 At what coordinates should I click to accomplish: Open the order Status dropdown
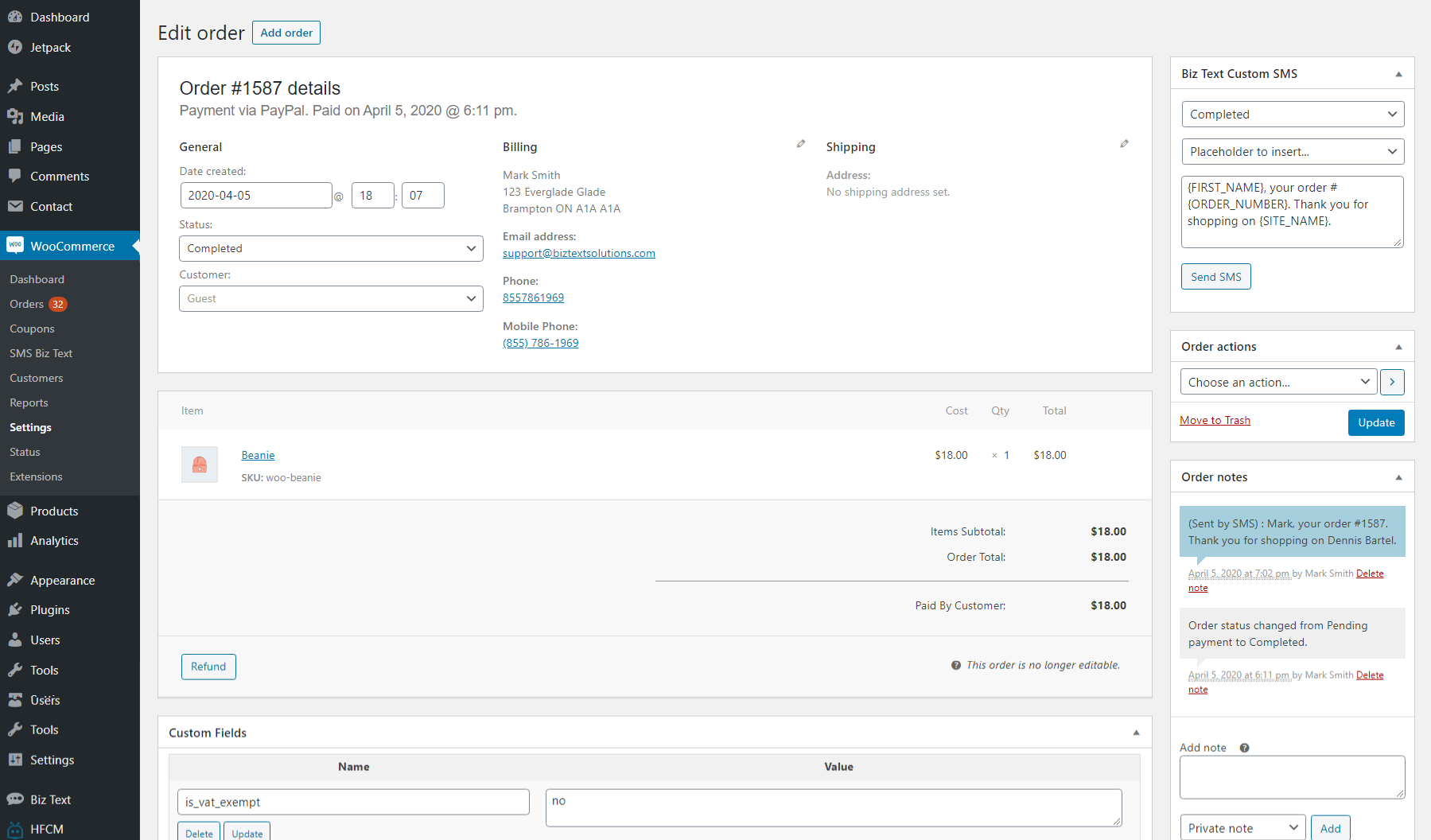pyautogui.click(x=331, y=248)
